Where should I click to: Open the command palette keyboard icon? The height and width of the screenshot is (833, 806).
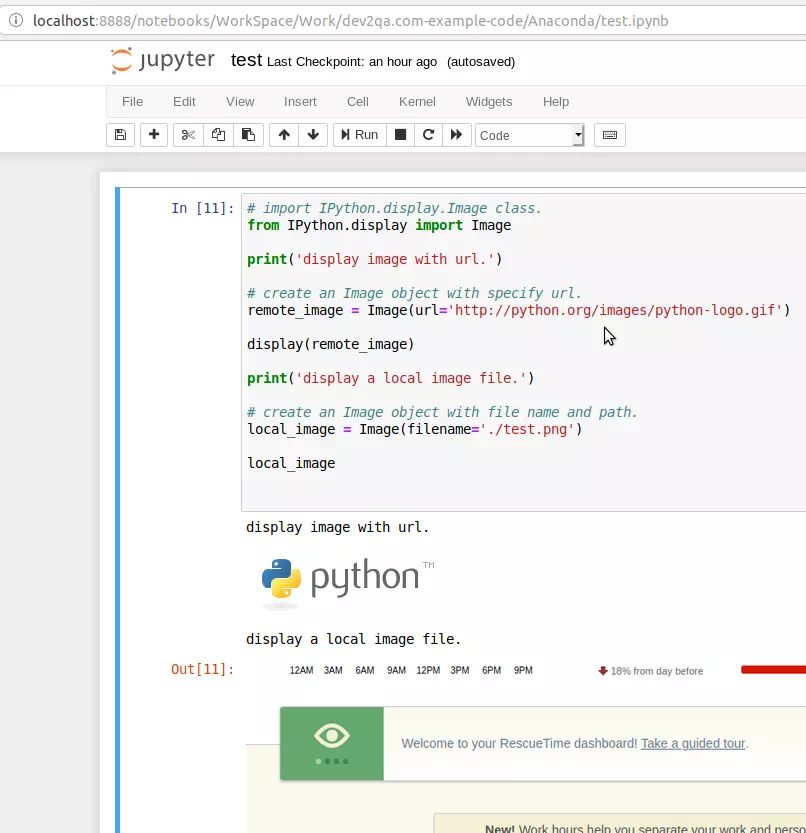[x=610, y=135]
